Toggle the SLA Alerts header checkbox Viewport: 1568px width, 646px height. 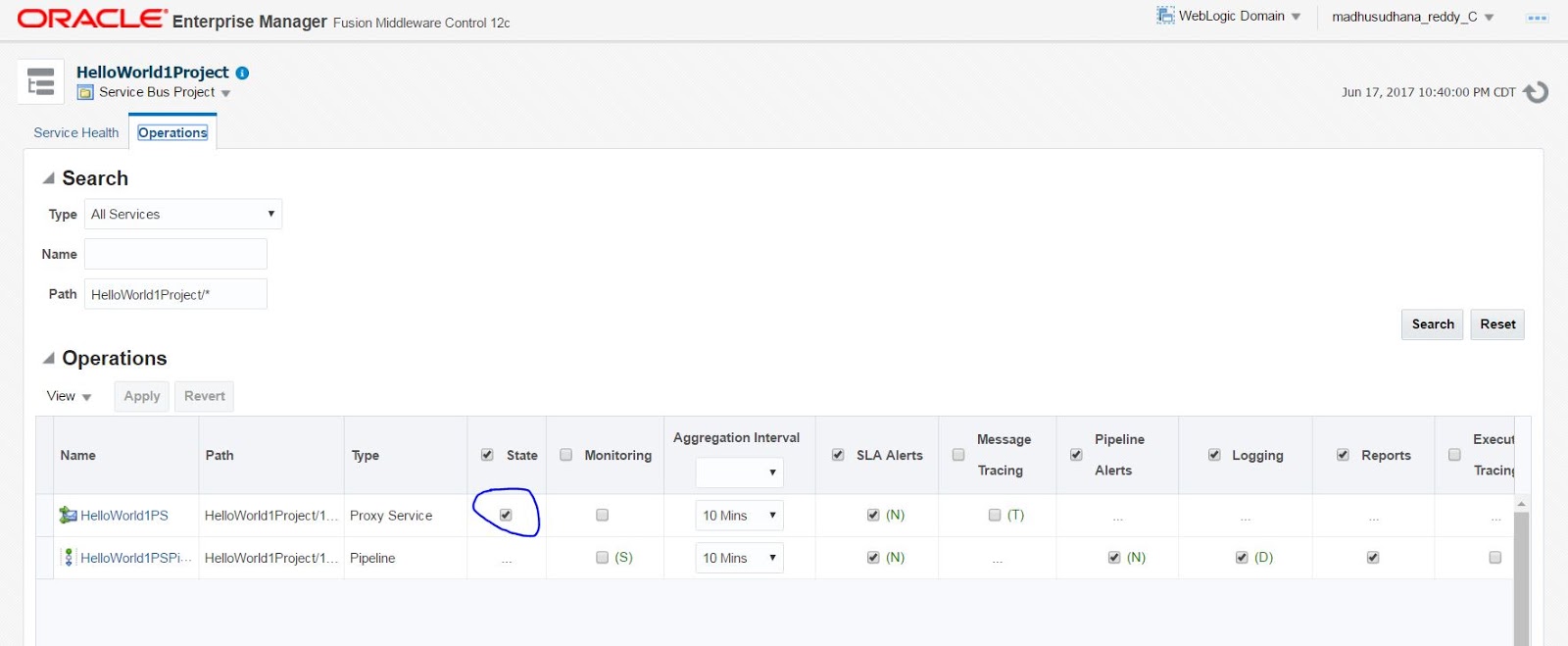838,455
